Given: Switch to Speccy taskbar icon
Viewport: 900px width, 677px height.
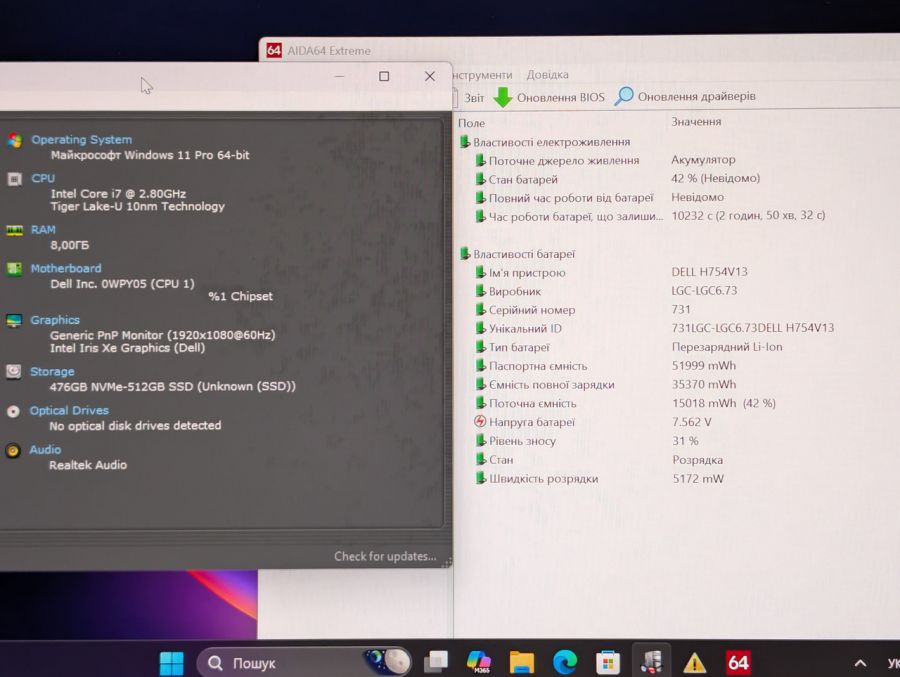Looking at the screenshot, I should tap(651, 662).
